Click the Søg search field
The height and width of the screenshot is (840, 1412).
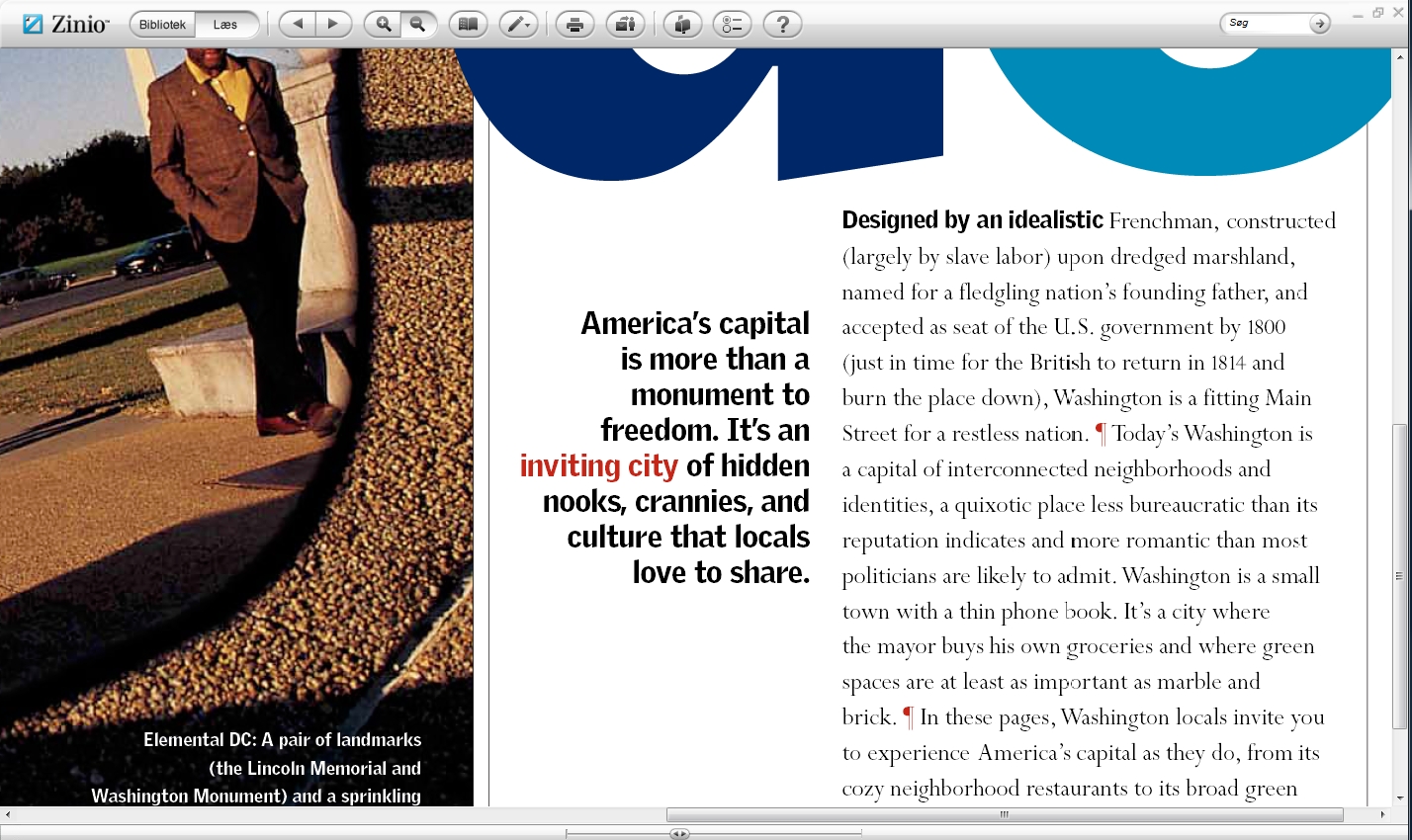(x=1265, y=23)
